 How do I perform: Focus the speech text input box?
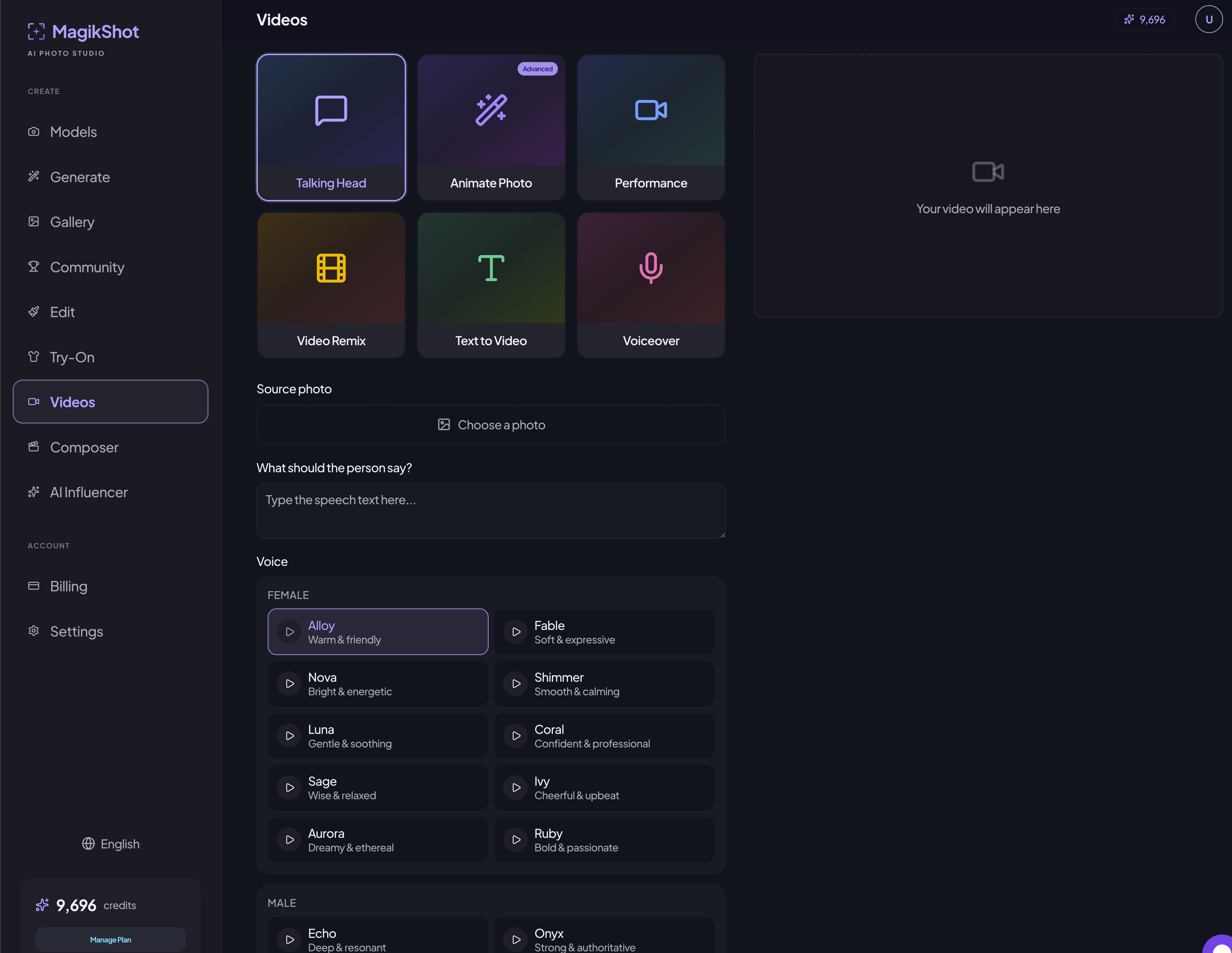coord(491,511)
